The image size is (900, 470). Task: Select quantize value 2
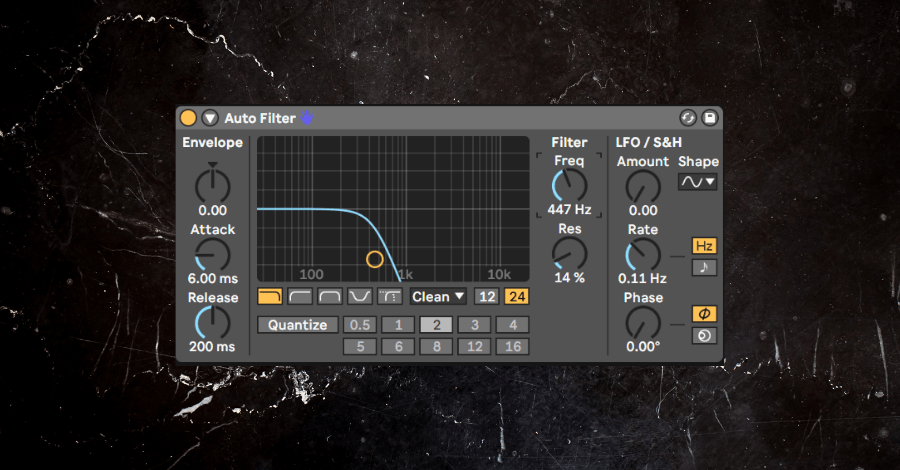(436, 325)
